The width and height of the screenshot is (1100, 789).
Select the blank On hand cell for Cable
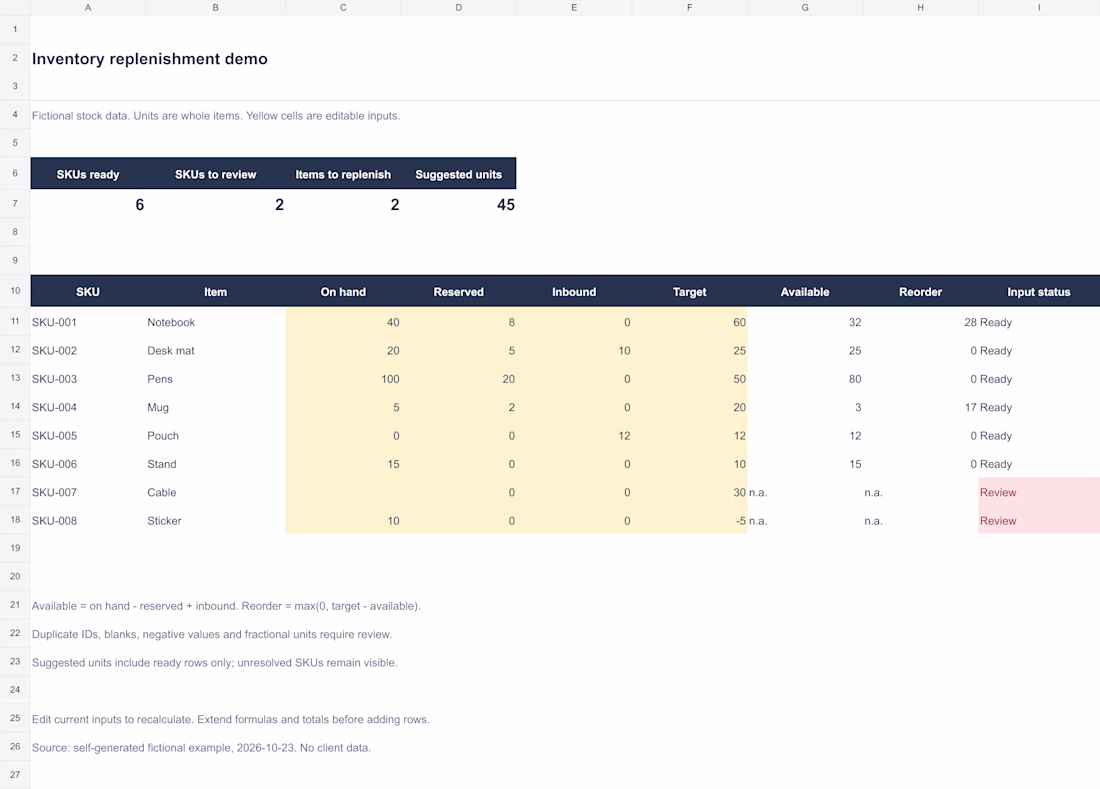[x=343, y=492]
